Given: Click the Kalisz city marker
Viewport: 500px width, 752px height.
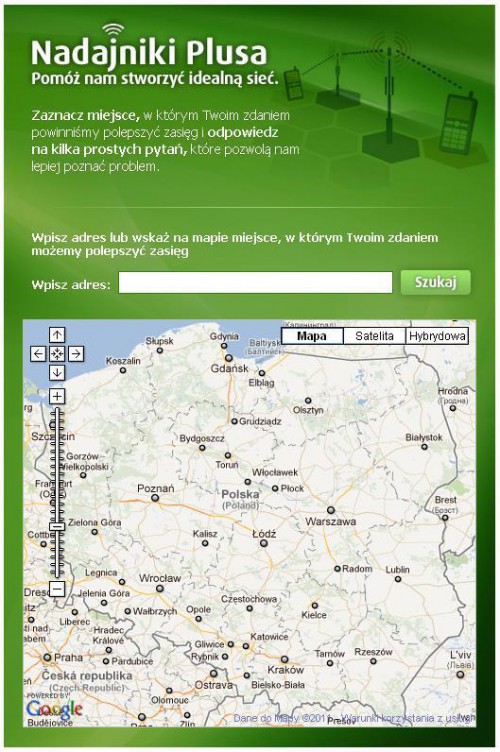Looking at the screenshot, I should coord(205,543).
